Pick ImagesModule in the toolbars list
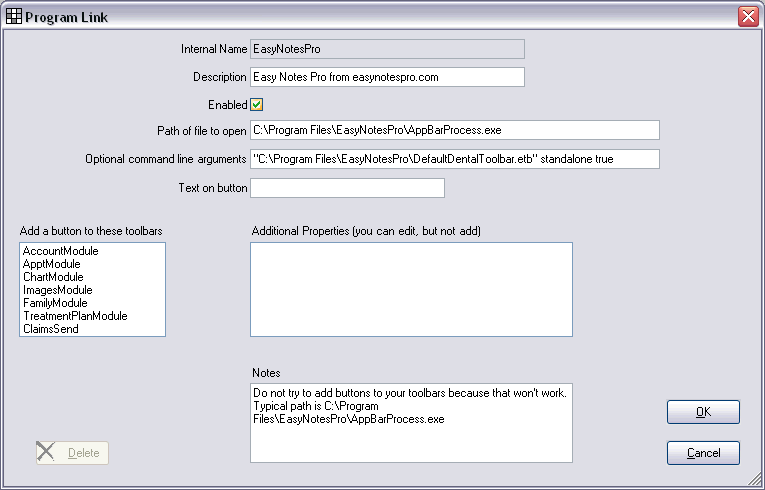This screenshot has height=490, width=765. coord(57,290)
